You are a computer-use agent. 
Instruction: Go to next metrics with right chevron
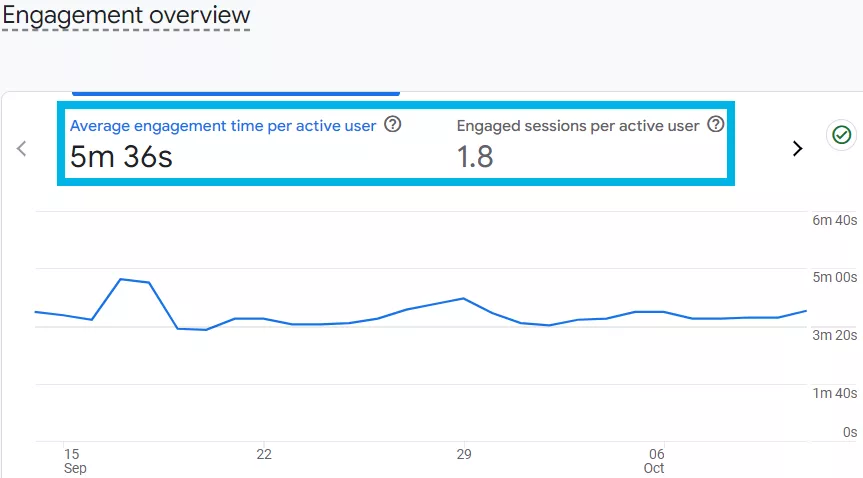(x=797, y=149)
